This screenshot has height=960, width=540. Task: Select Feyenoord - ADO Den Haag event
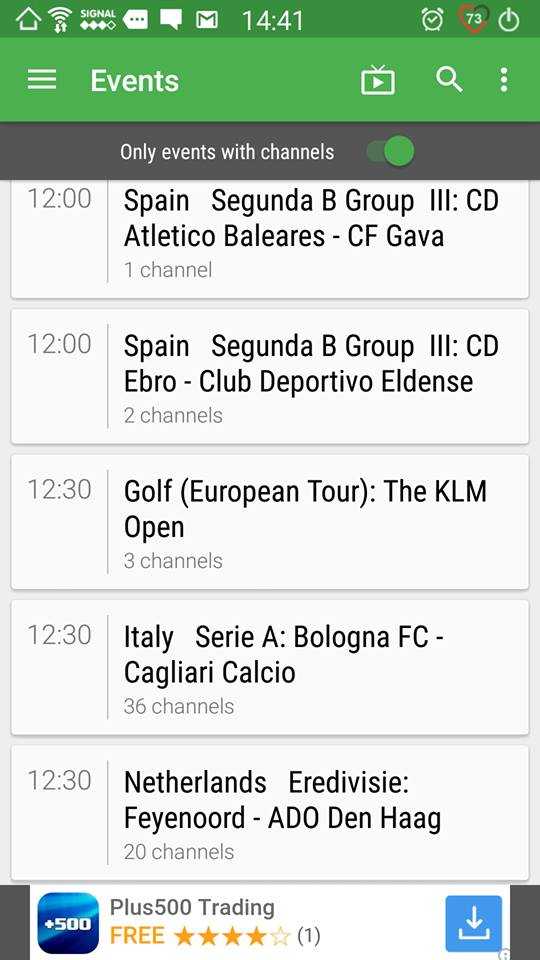(x=270, y=813)
